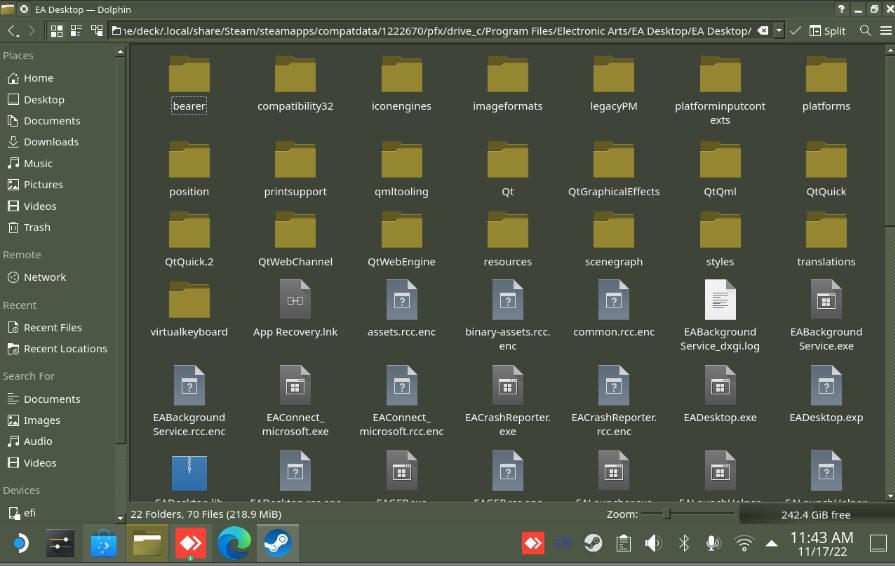Switch to Details tree view mode
The image size is (895, 566).
(98, 31)
